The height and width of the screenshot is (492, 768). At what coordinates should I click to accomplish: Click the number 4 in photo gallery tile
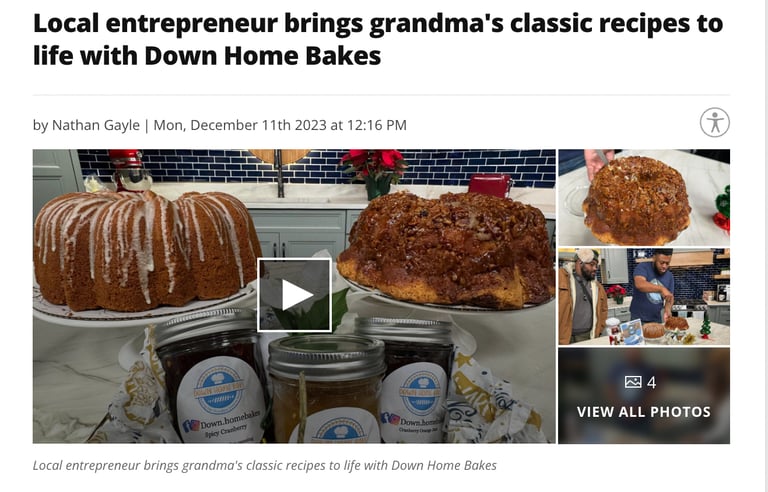(651, 382)
